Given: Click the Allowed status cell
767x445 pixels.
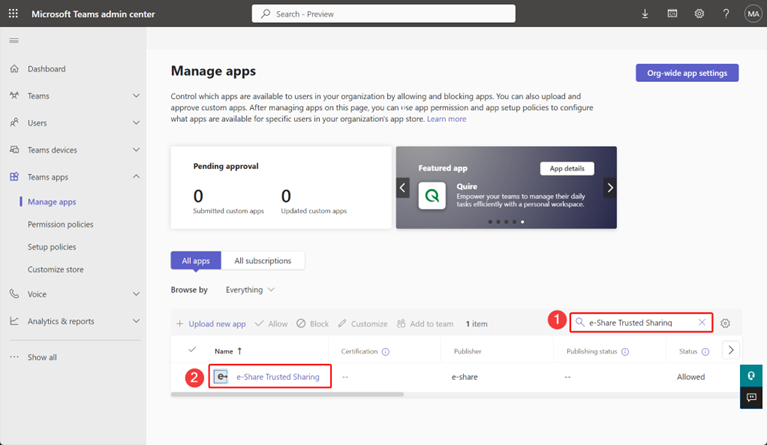Looking at the screenshot, I should tap(691, 377).
